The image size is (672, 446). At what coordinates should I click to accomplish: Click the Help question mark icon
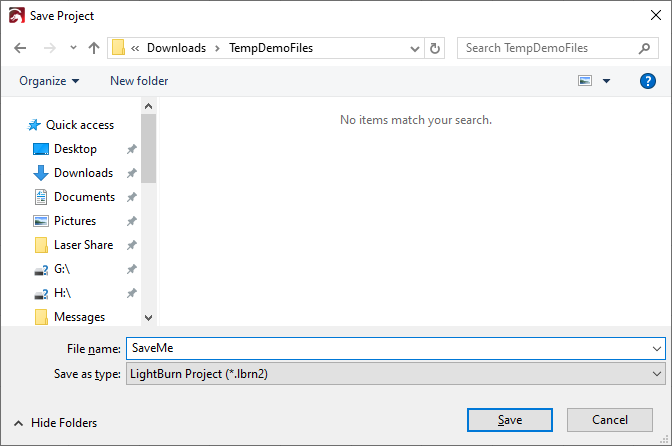coord(647,81)
